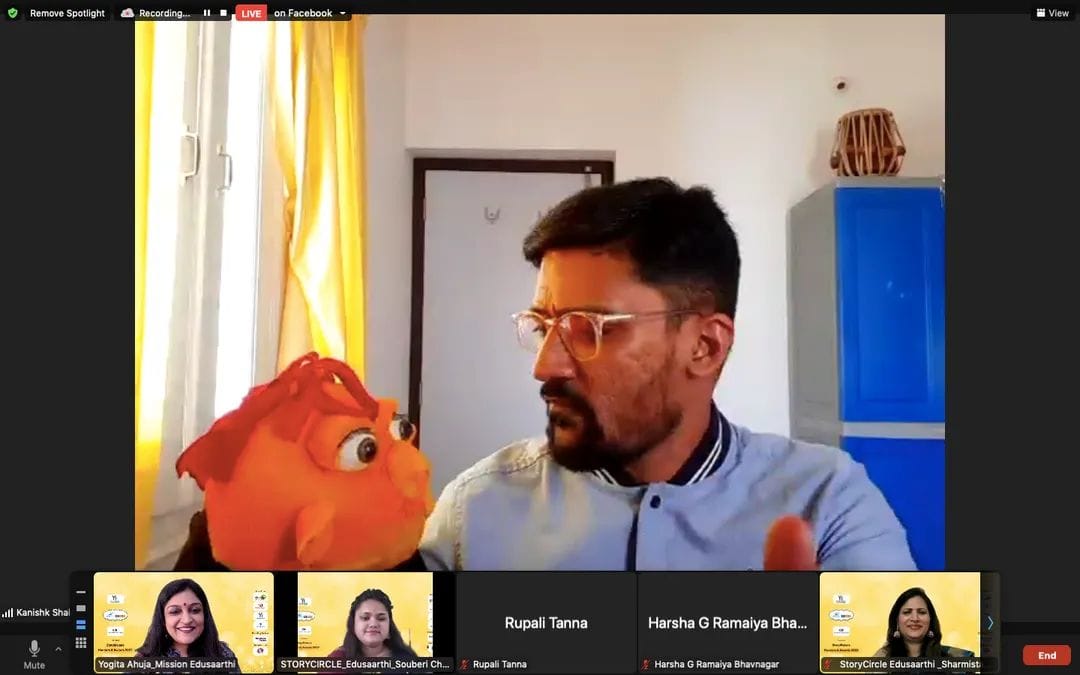Click the Kanishk signal strength icon
1080x675 pixels.
pos(8,612)
